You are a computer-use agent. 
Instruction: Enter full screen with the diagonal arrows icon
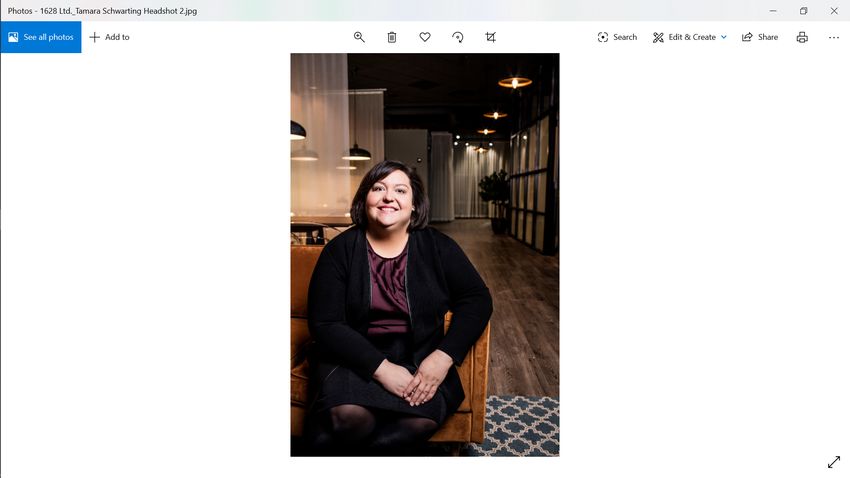click(834, 462)
